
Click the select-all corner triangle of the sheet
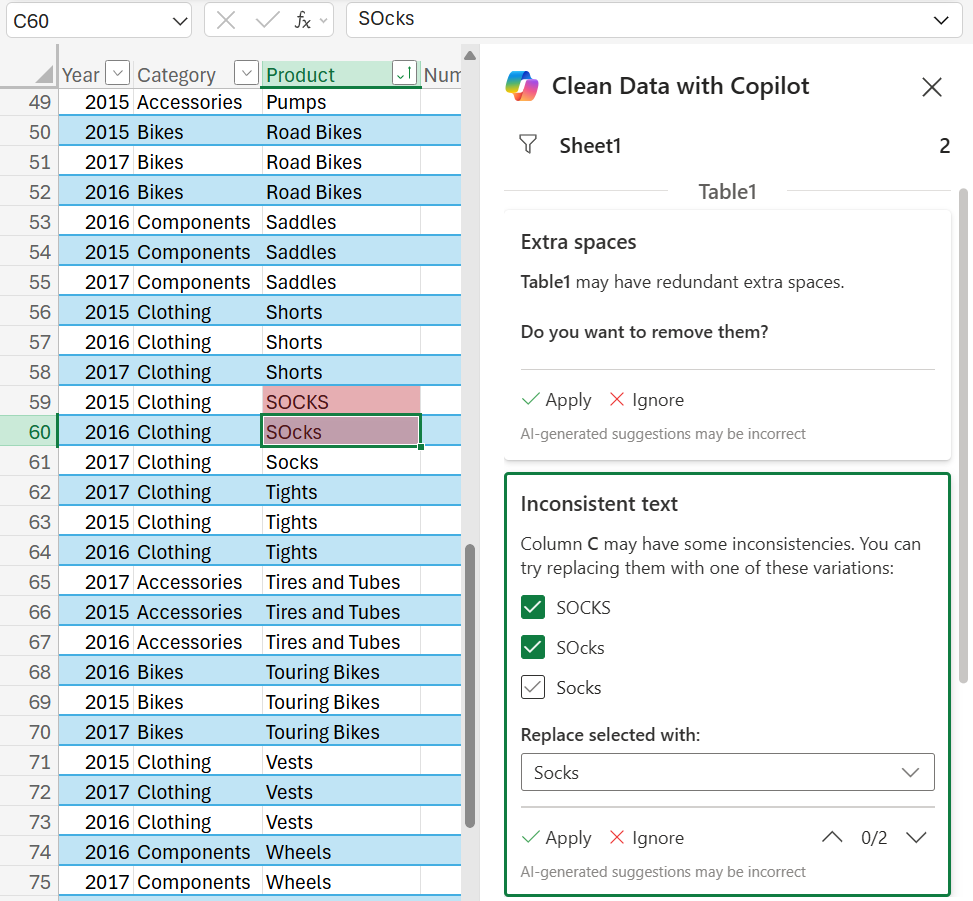pyautogui.click(x=43, y=74)
